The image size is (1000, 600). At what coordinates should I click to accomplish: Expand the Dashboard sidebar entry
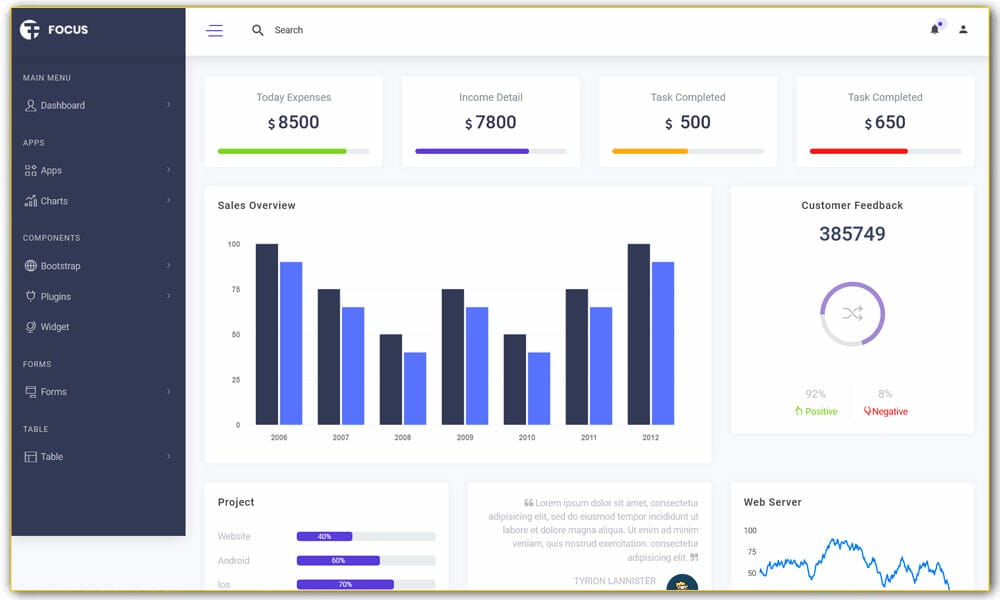(x=169, y=105)
